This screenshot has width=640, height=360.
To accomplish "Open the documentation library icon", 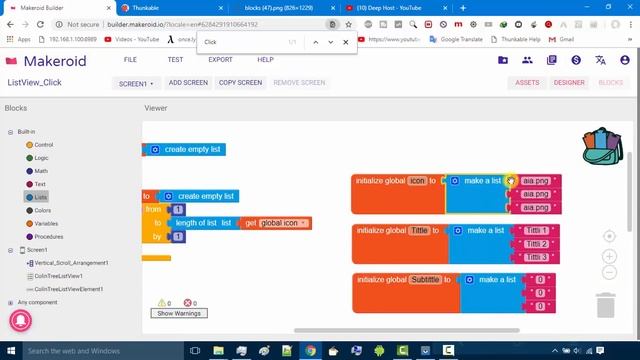I will pos(551,60).
